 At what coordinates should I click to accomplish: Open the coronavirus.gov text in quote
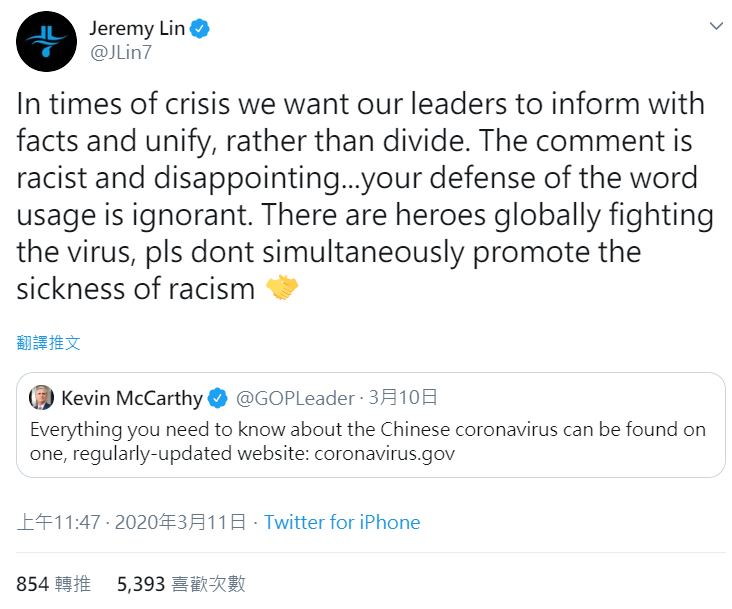click(385, 454)
